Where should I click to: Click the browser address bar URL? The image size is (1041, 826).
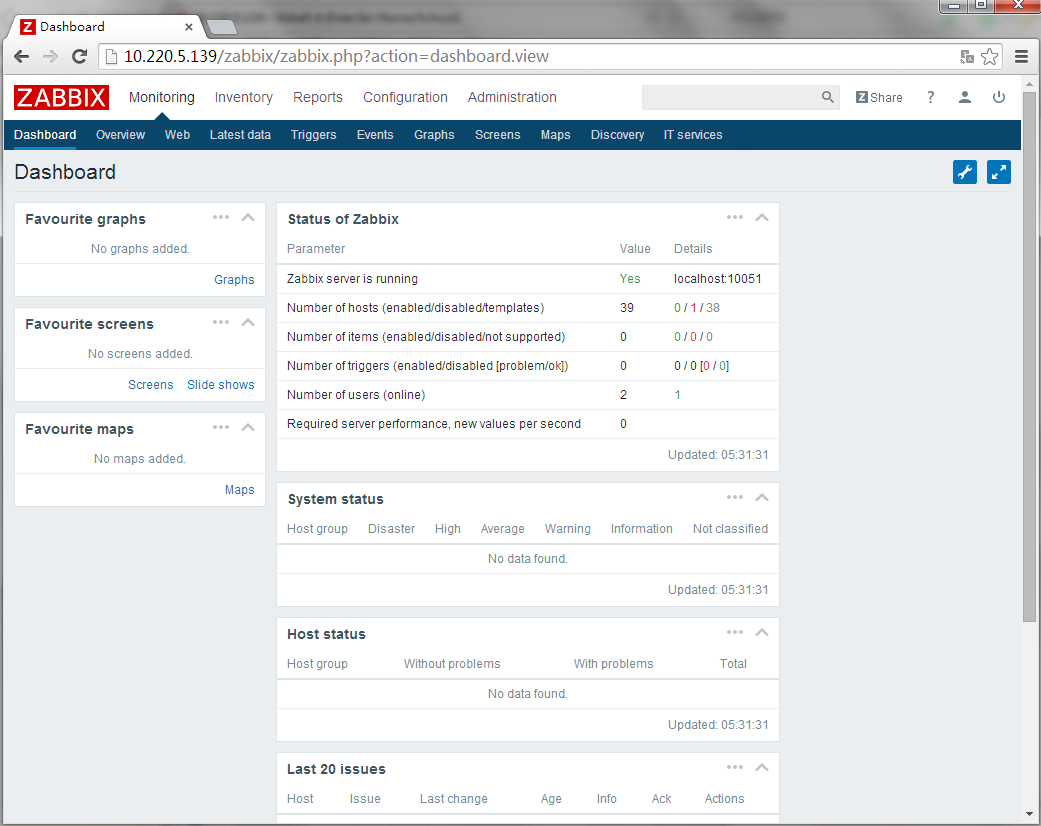[x=336, y=56]
